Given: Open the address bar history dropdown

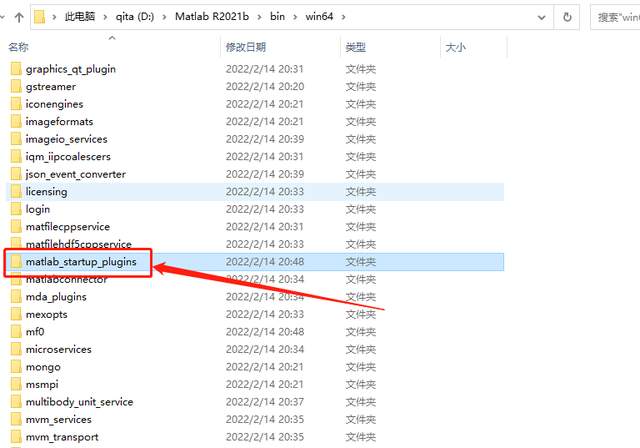Looking at the screenshot, I should 542,18.
